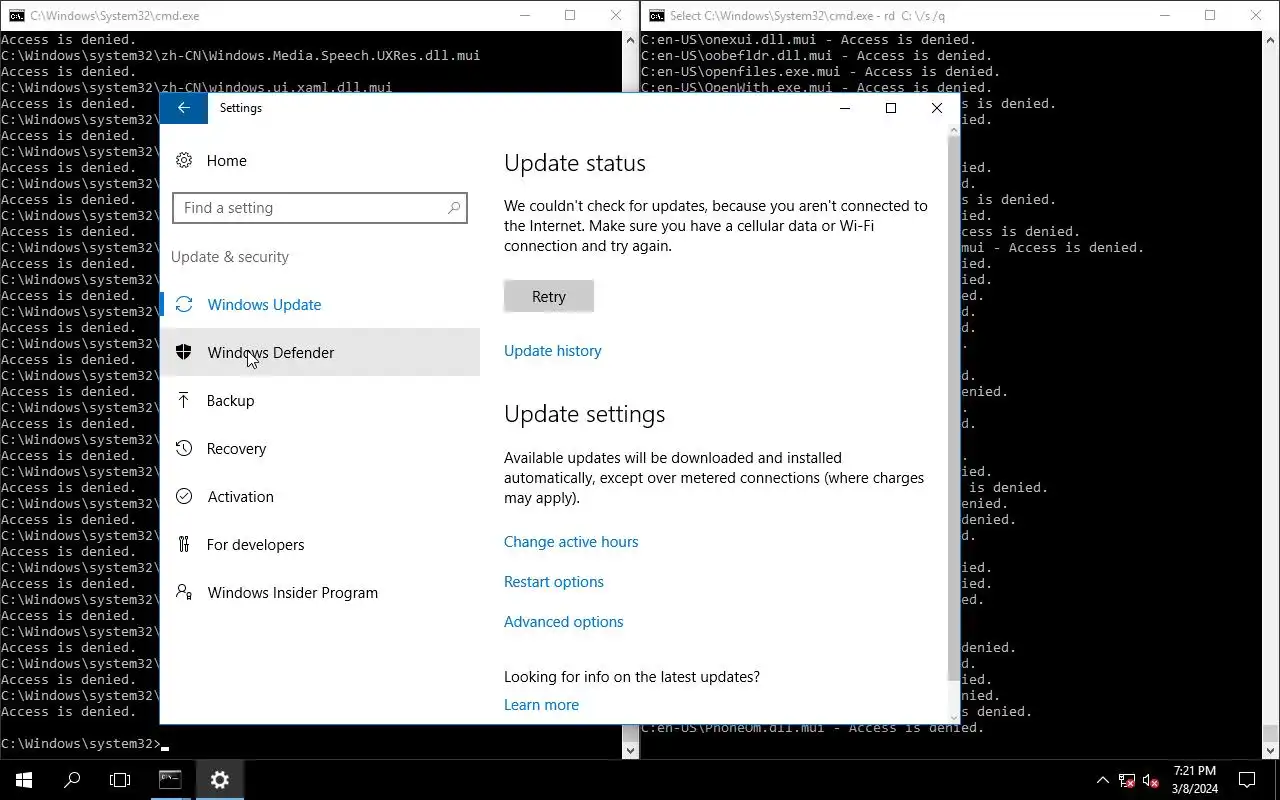Screen dimensions: 1280x800
Task: Open the Activation settings page
Action: pyautogui.click(x=320, y=496)
